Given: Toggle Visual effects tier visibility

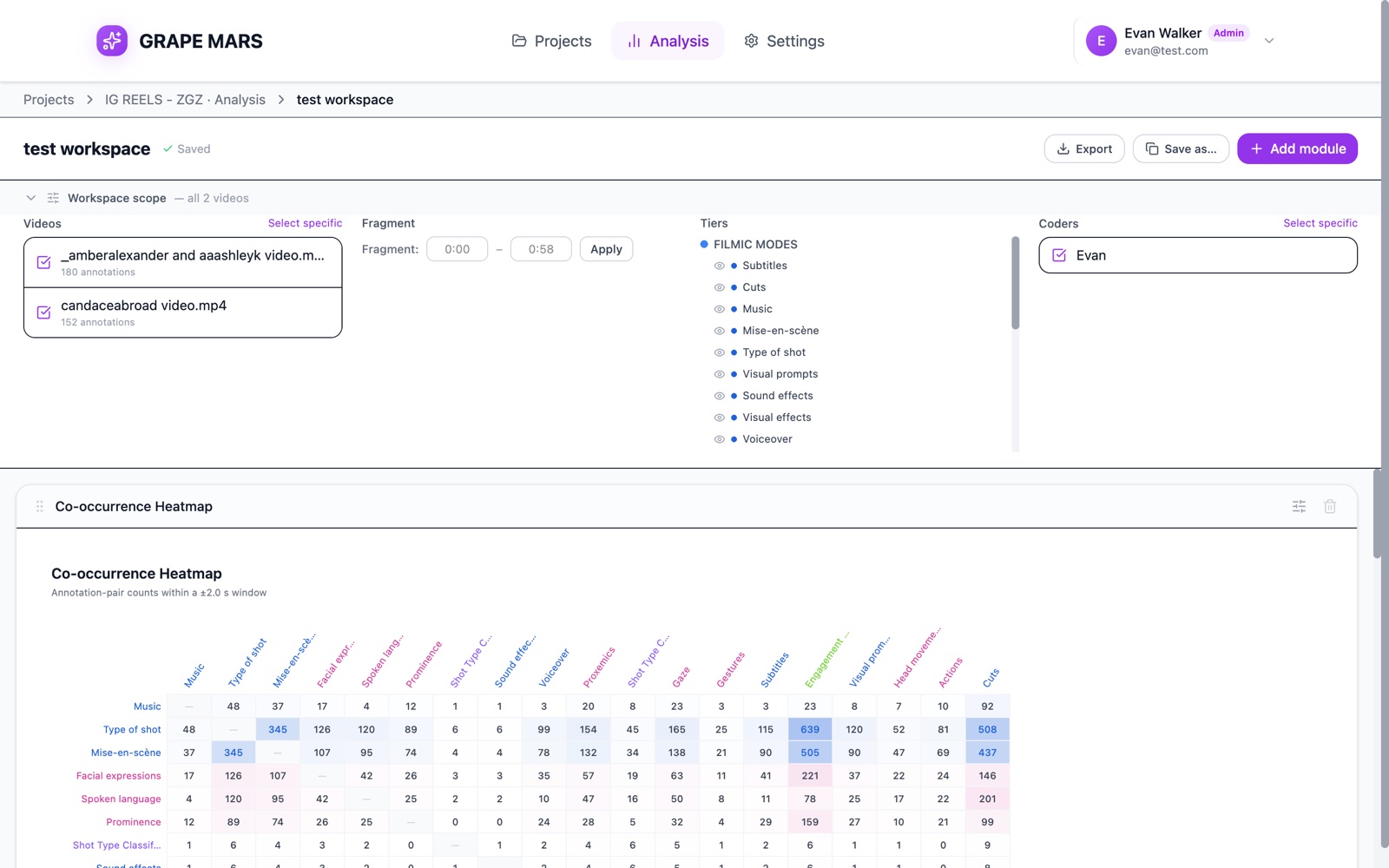Looking at the screenshot, I should [719, 418].
